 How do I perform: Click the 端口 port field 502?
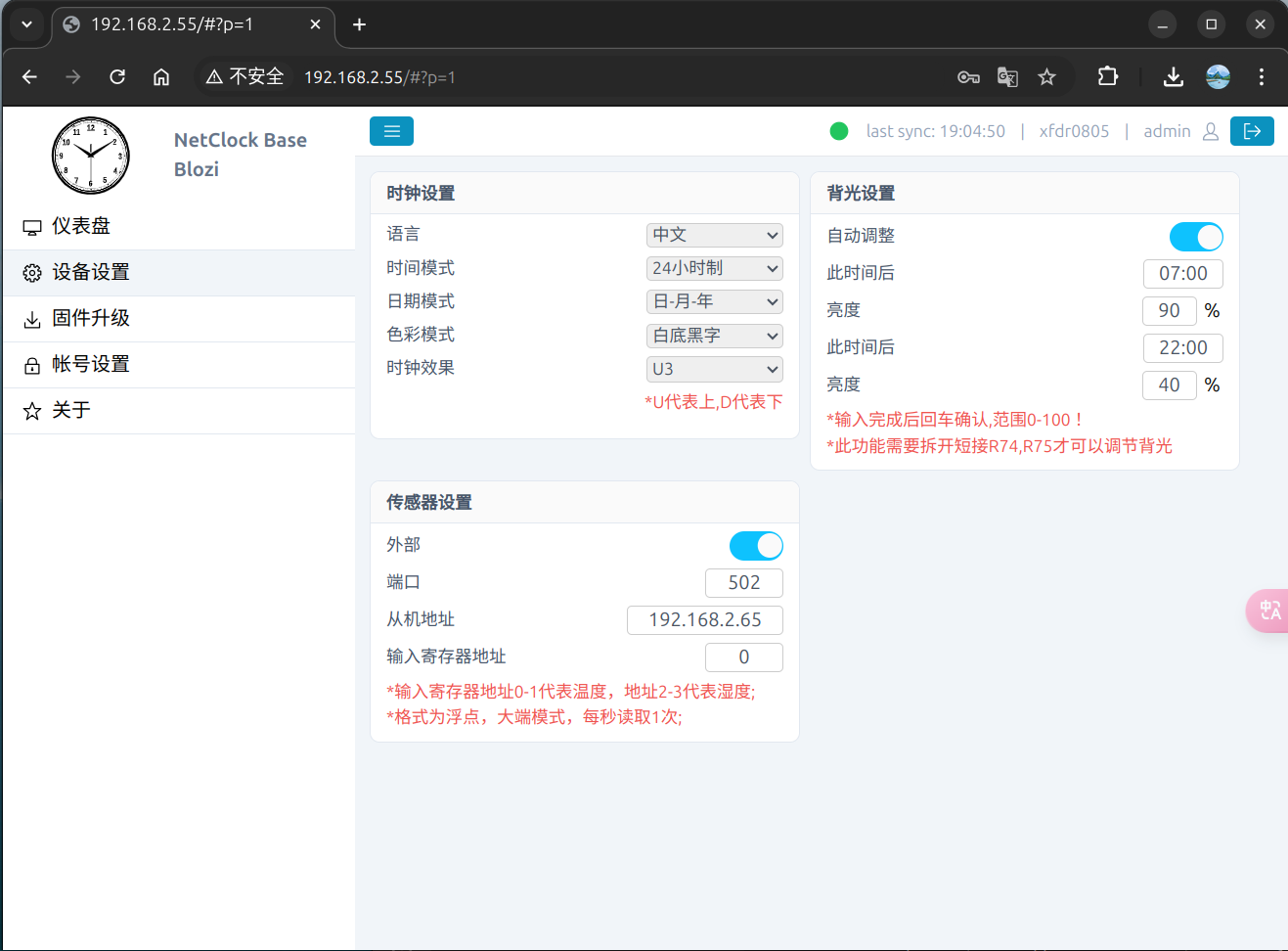point(744,583)
